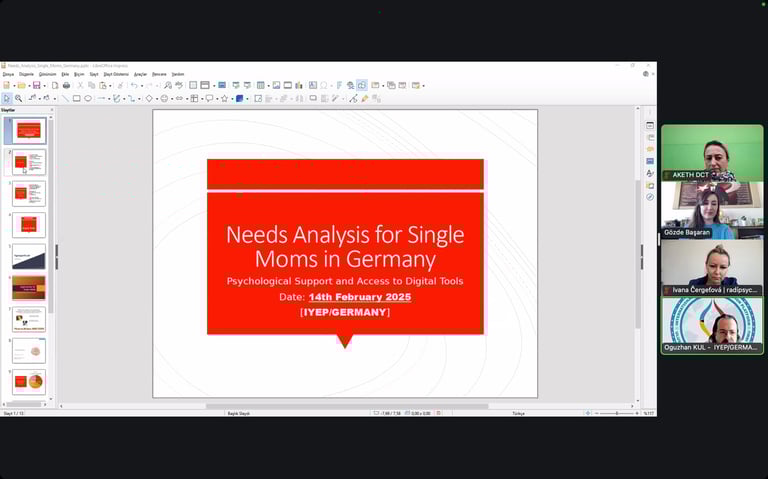Open the Stars and Banners dropdown arrow
The width and height of the screenshot is (768, 479).
point(232,99)
